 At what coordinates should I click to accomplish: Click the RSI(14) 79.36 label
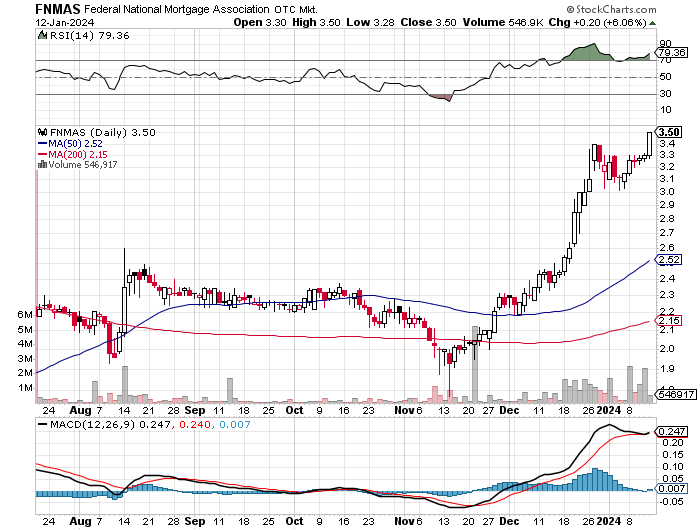[89, 35]
